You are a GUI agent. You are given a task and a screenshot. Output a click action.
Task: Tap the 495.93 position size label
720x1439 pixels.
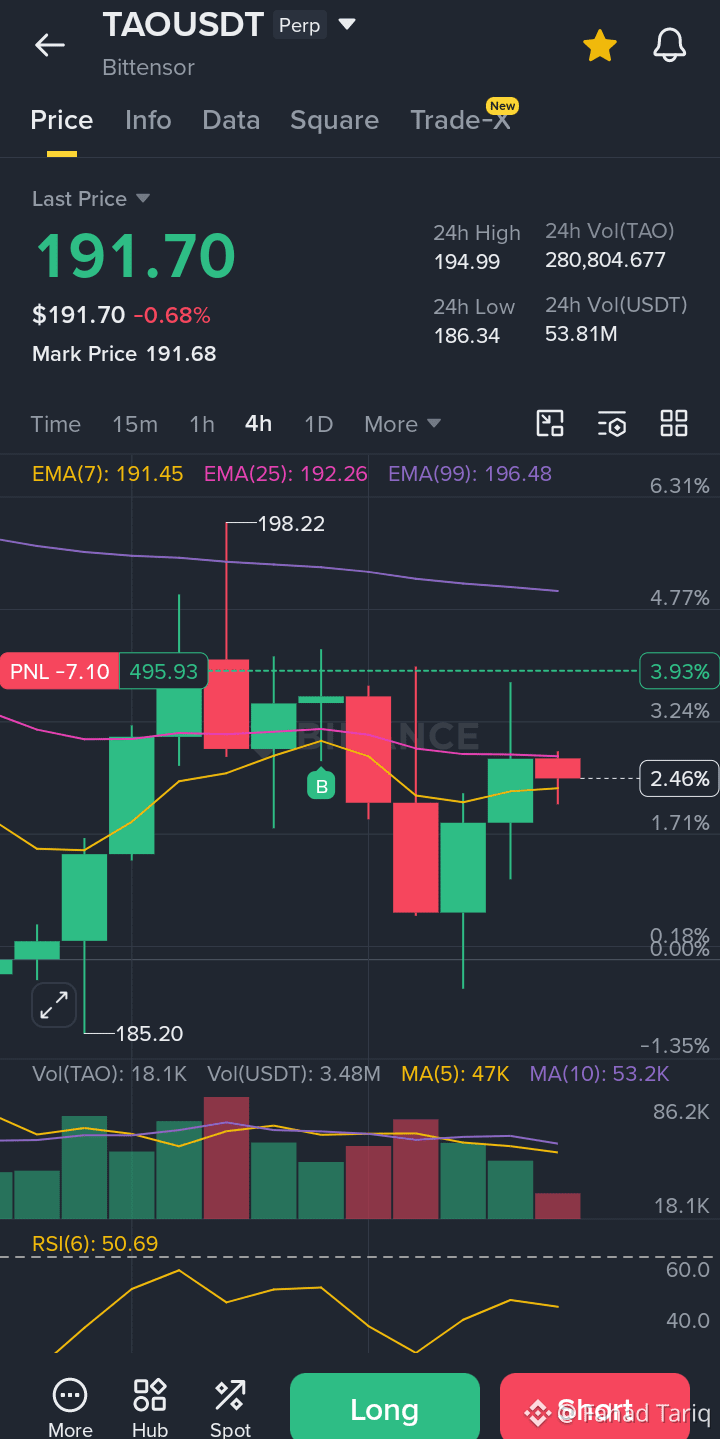pos(163,672)
